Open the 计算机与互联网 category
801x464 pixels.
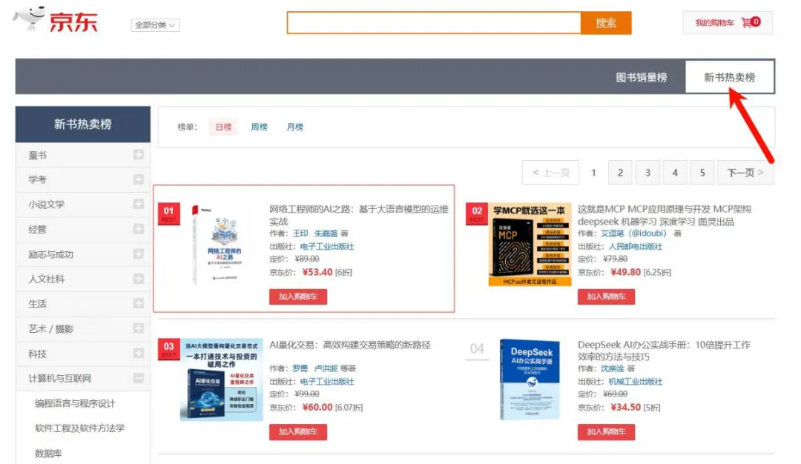60,378
